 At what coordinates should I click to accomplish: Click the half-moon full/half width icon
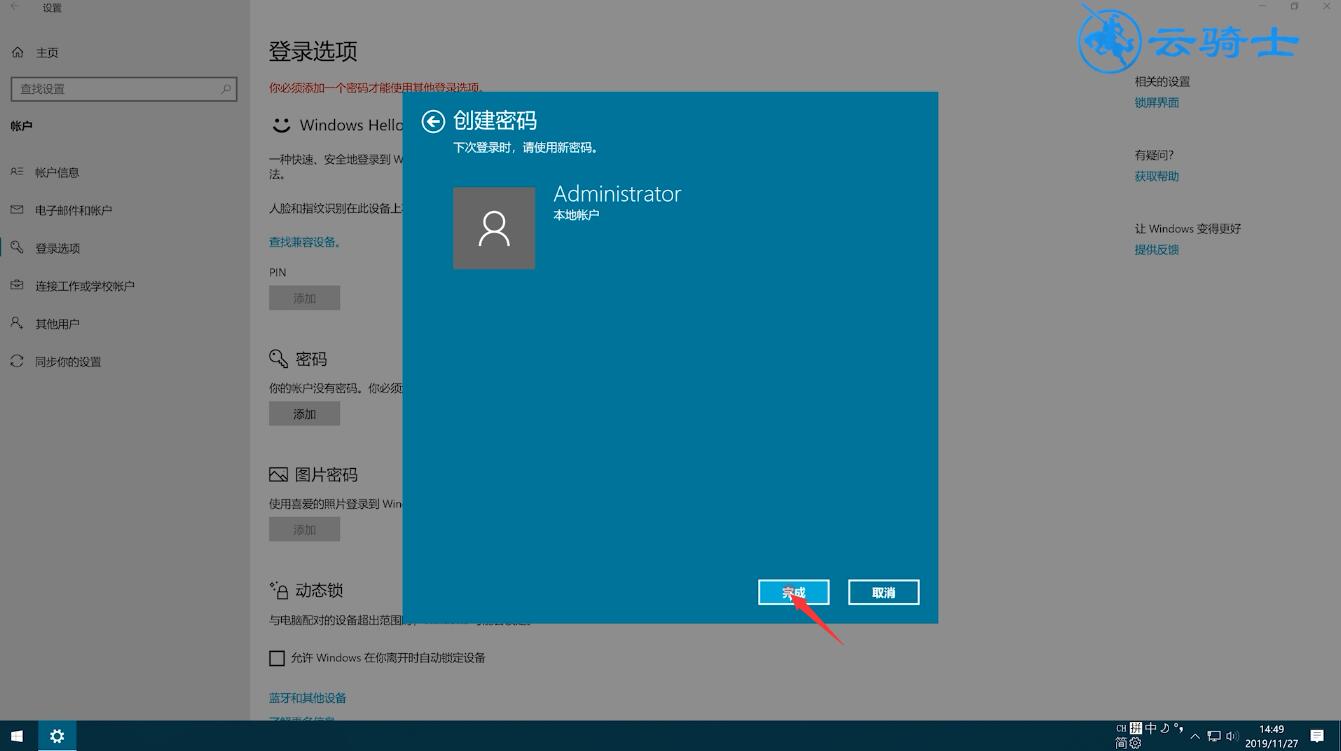pos(1165,728)
